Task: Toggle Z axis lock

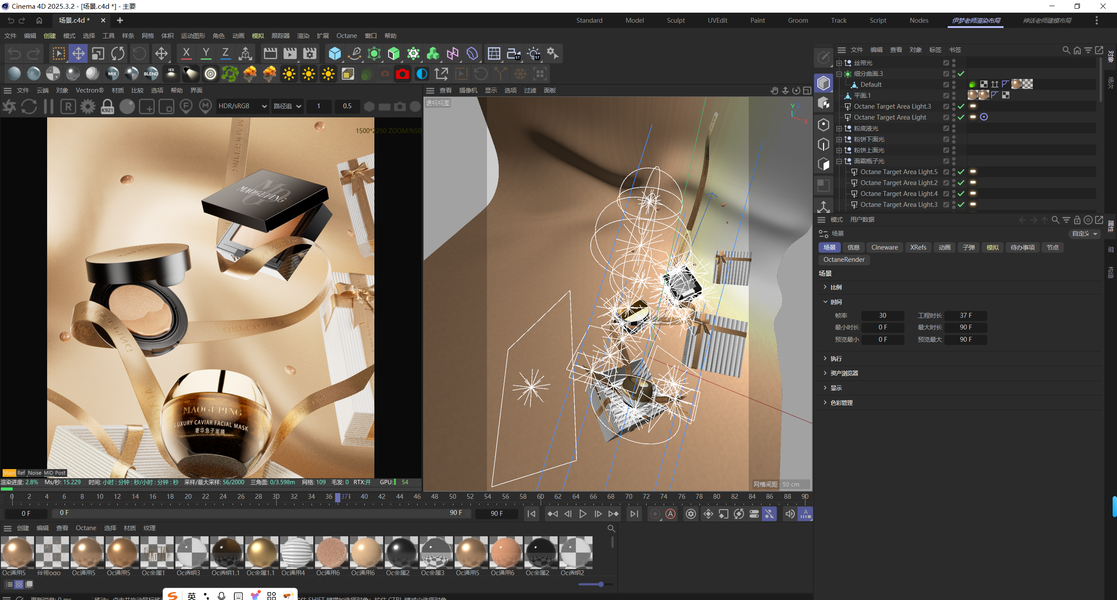Action: click(x=225, y=53)
